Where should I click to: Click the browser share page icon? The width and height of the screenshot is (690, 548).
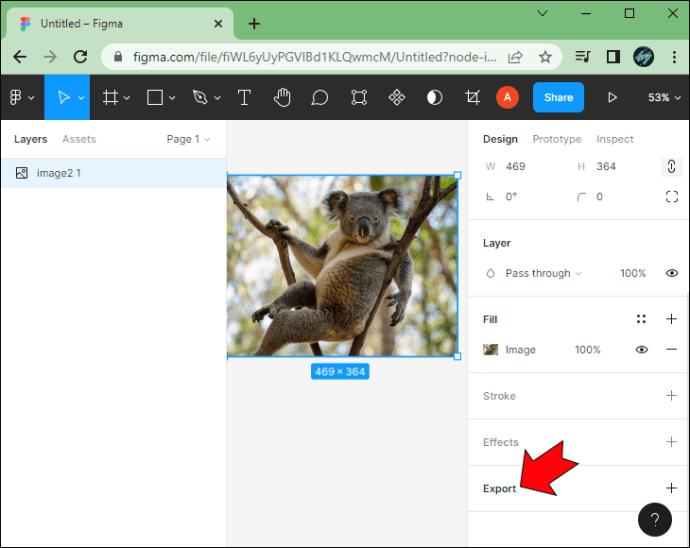tap(515, 57)
